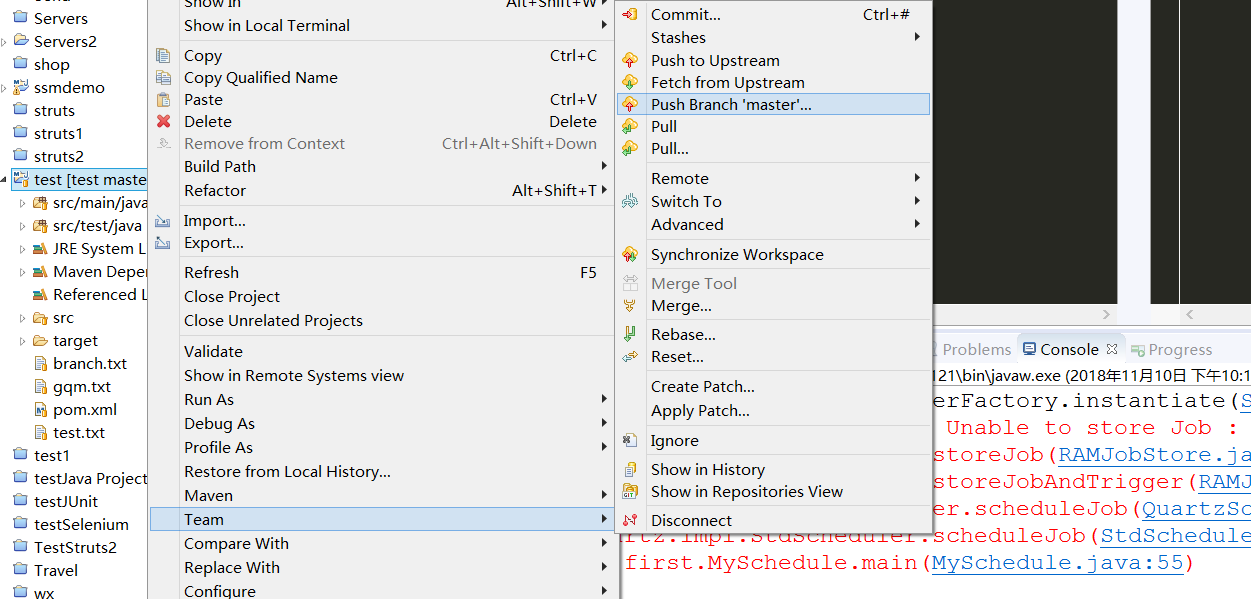The height and width of the screenshot is (599, 1251).
Task: Open the Remote submenu arrow
Action: coord(917,178)
